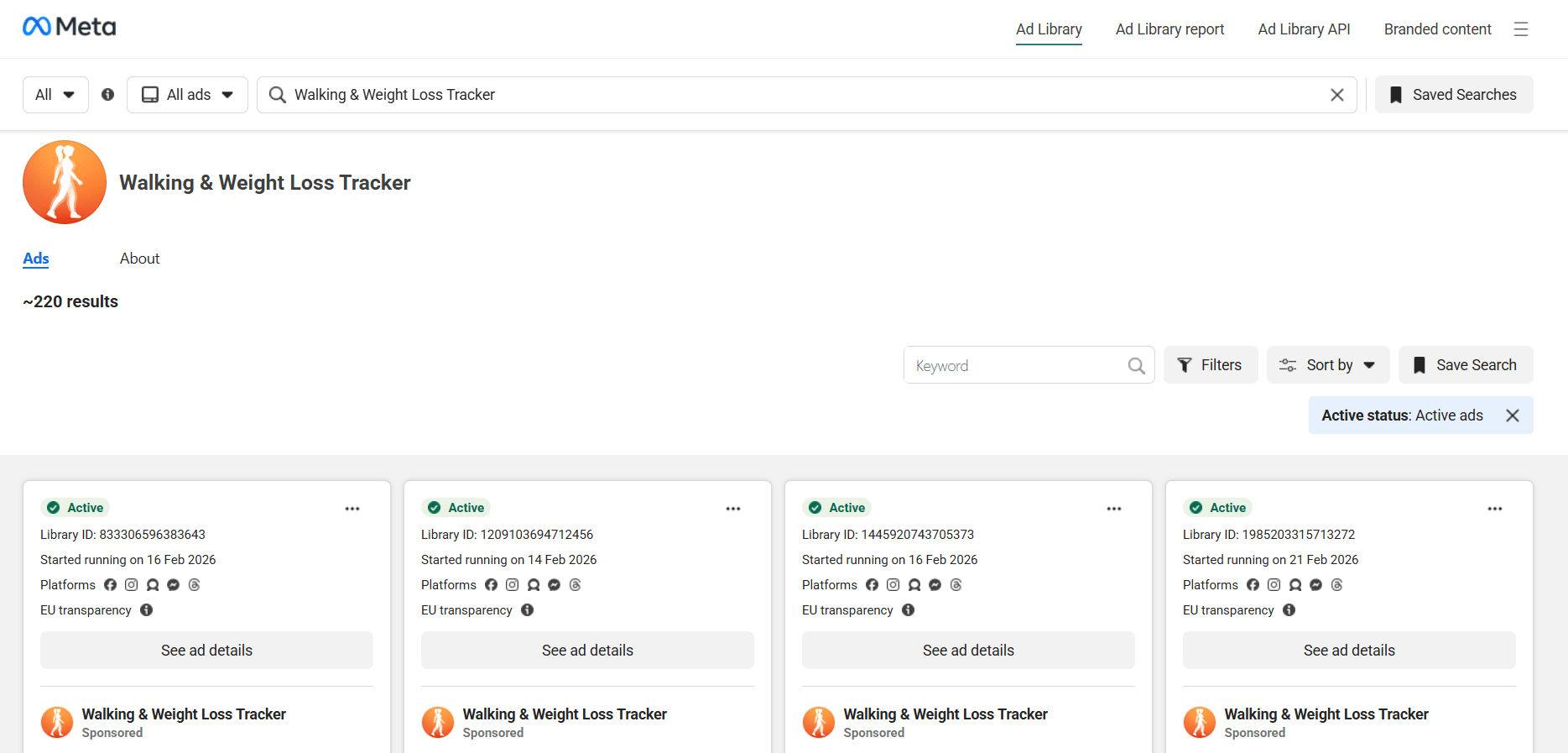
Task: Click the advertiser avatar on ad 833306596383643
Action: 57,722
